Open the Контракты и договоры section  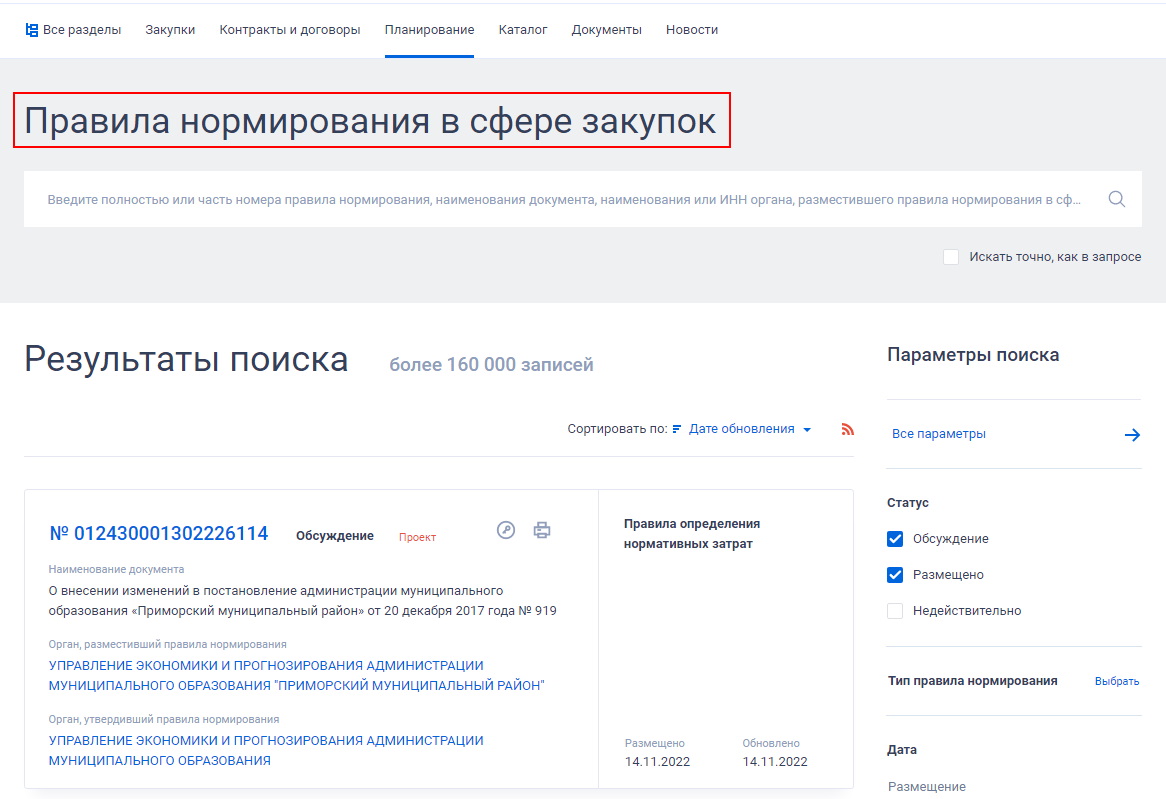click(289, 29)
